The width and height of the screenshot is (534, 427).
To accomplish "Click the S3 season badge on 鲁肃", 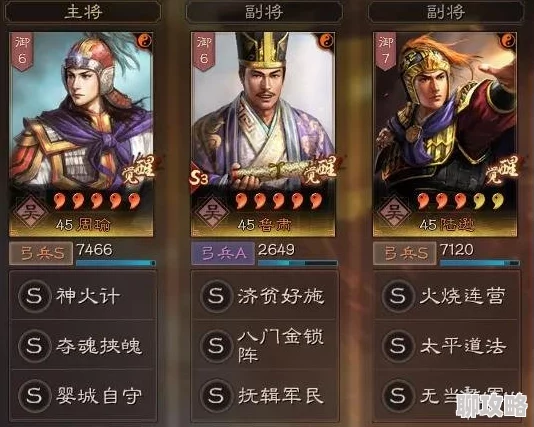I will [x=199, y=177].
